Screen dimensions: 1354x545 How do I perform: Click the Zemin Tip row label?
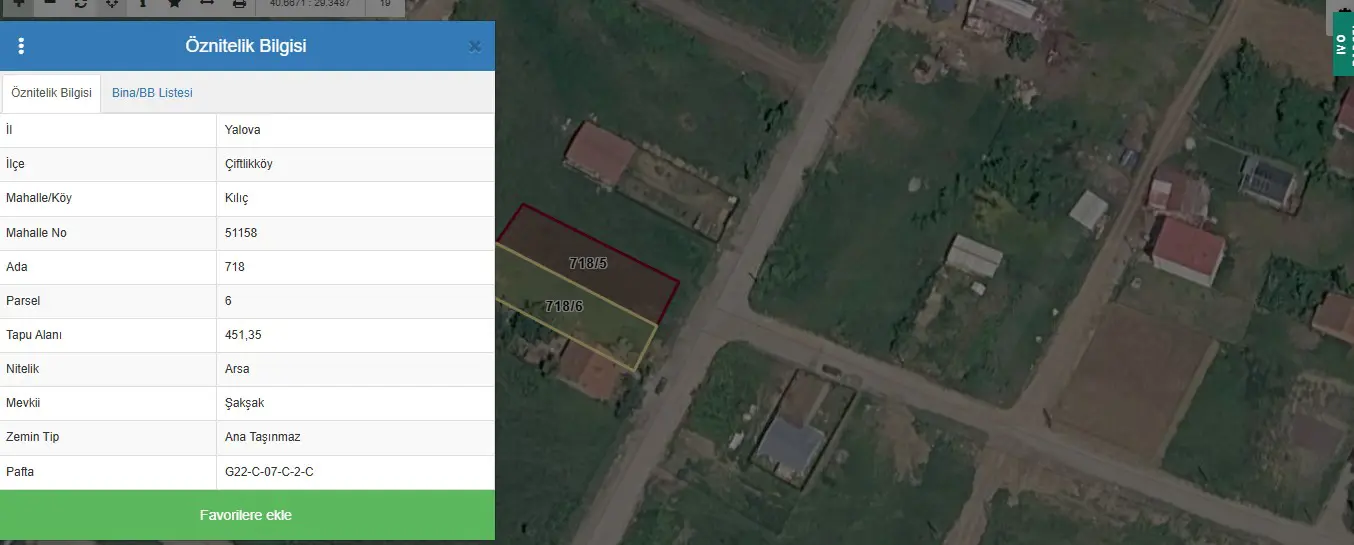tap(33, 437)
